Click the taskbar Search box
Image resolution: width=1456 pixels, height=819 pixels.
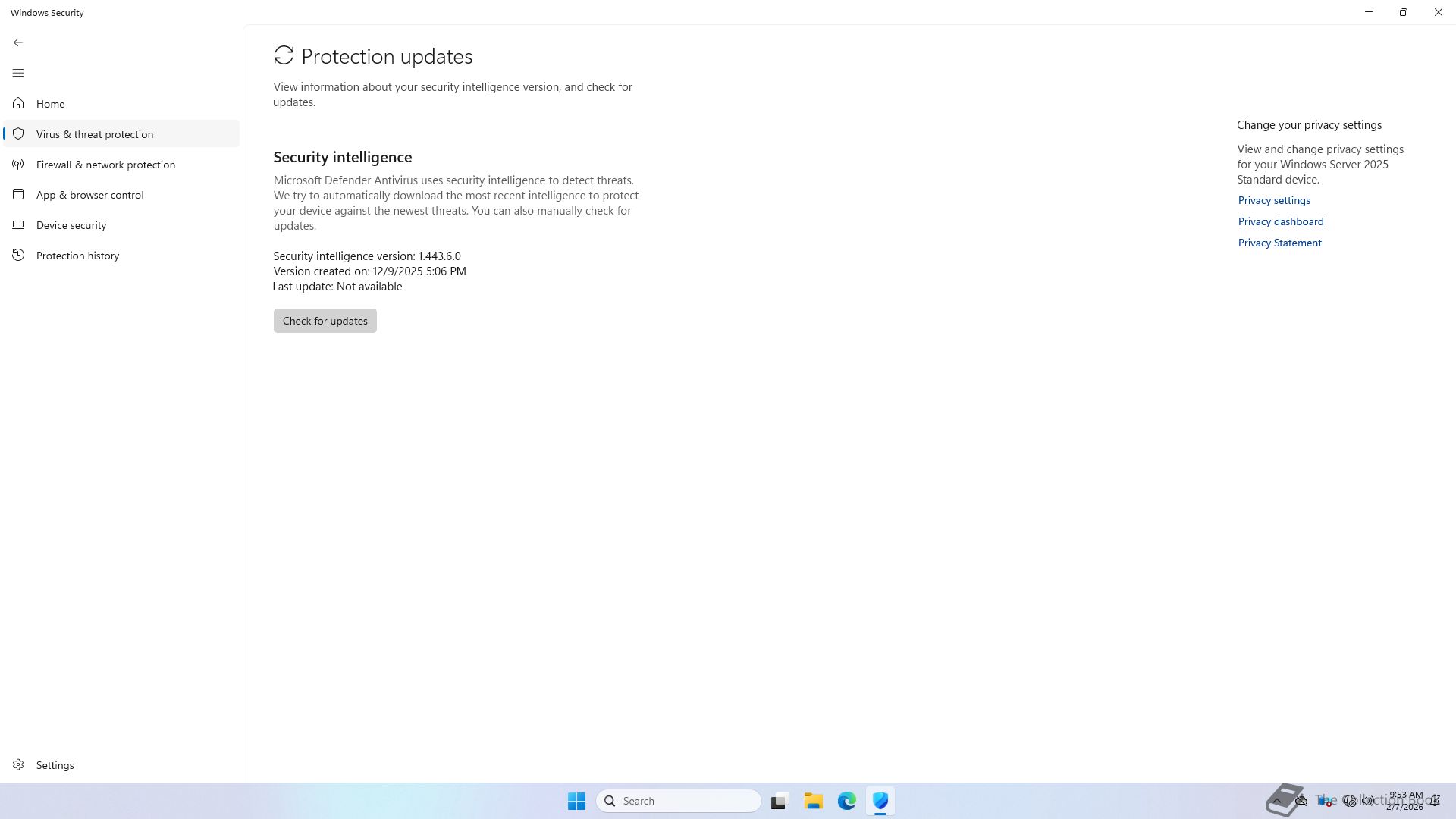pyautogui.click(x=679, y=801)
